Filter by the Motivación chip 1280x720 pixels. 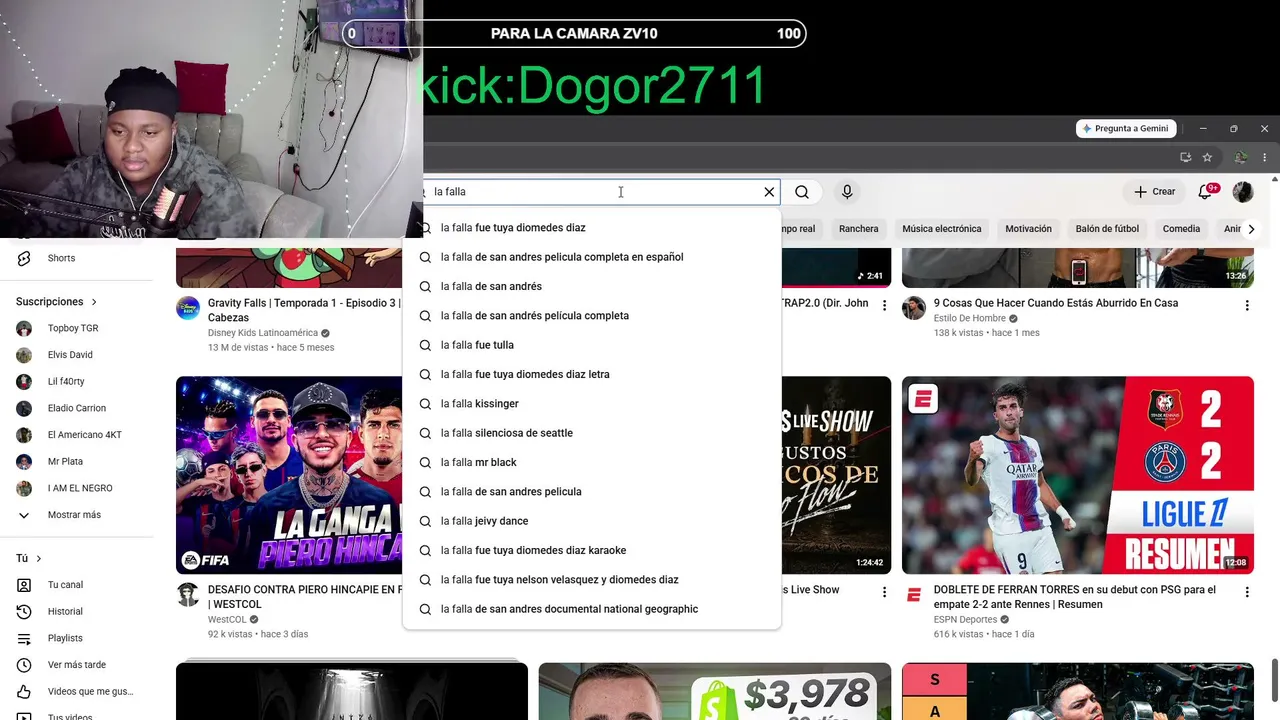point(1028,229)
